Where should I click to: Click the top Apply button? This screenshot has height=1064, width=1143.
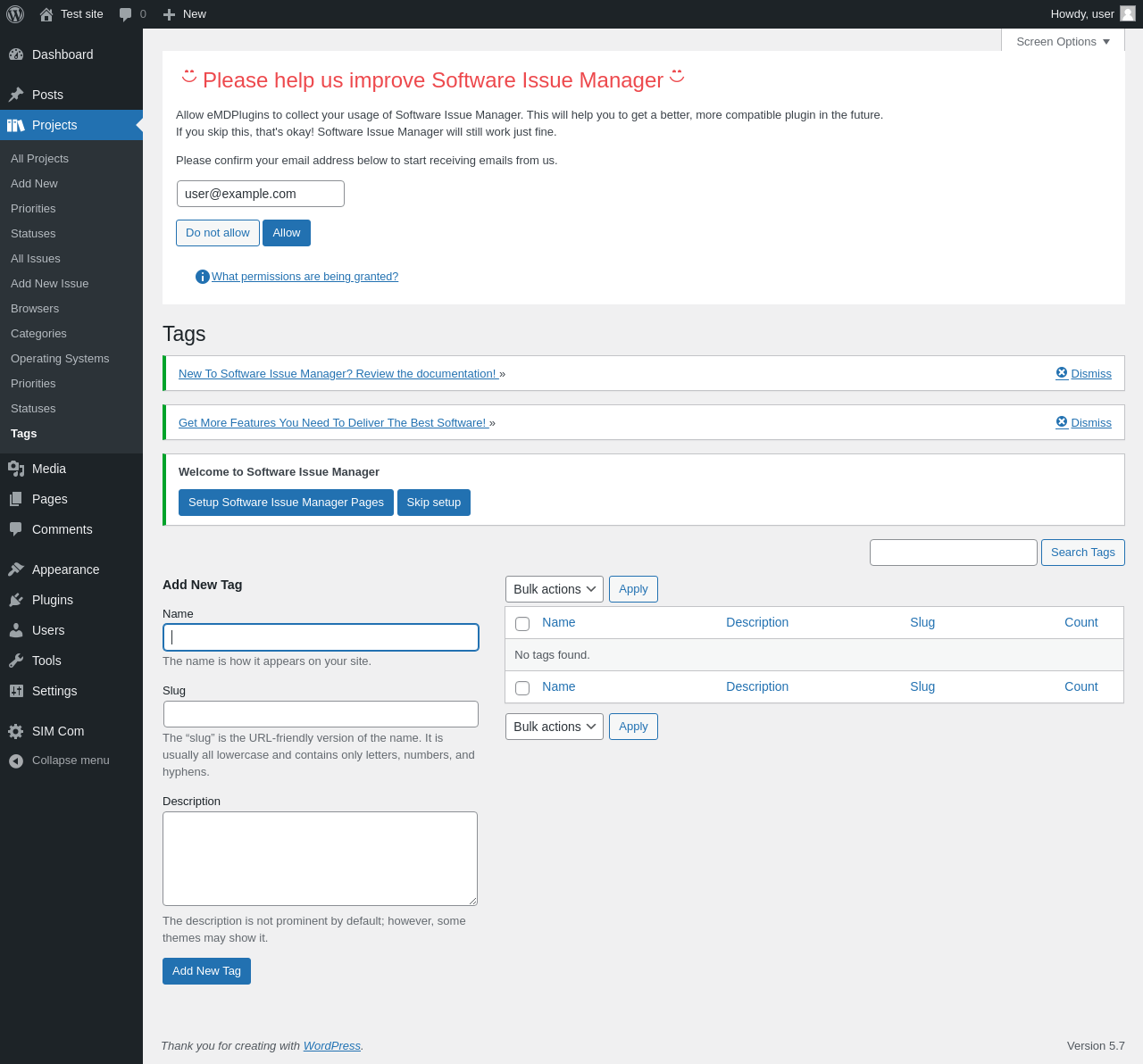point(633,589)
